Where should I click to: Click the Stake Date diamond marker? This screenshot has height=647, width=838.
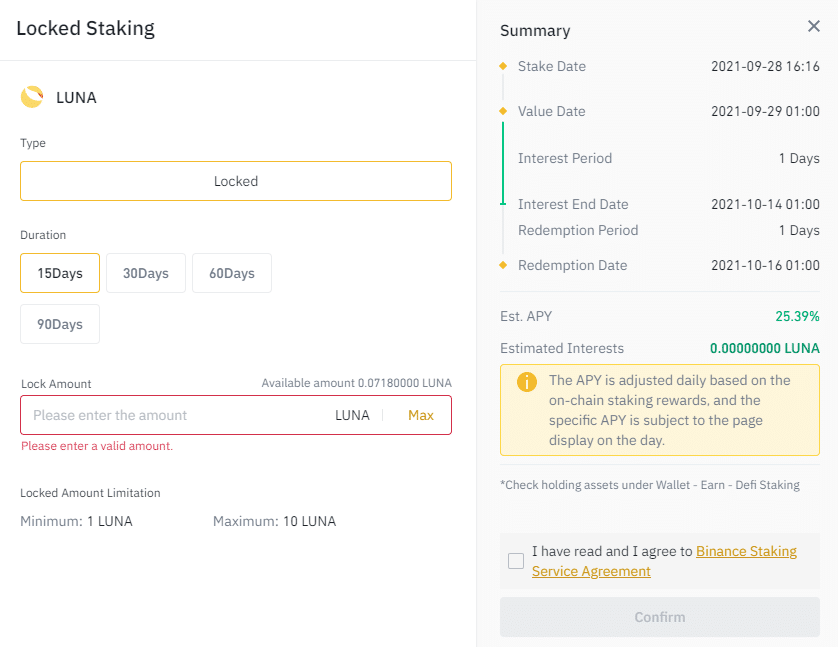[x=503, y=66]
